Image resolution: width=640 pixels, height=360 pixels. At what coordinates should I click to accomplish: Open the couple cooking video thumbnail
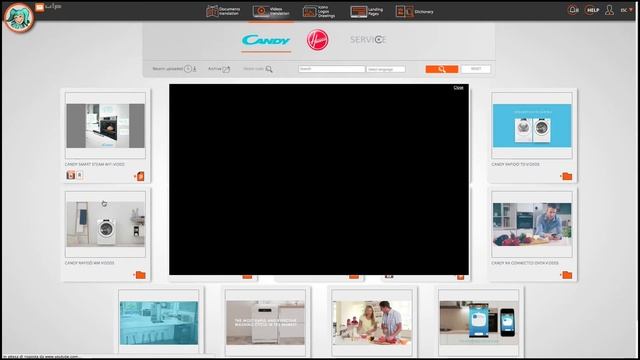pyautogui.click(x=372, y=323)
